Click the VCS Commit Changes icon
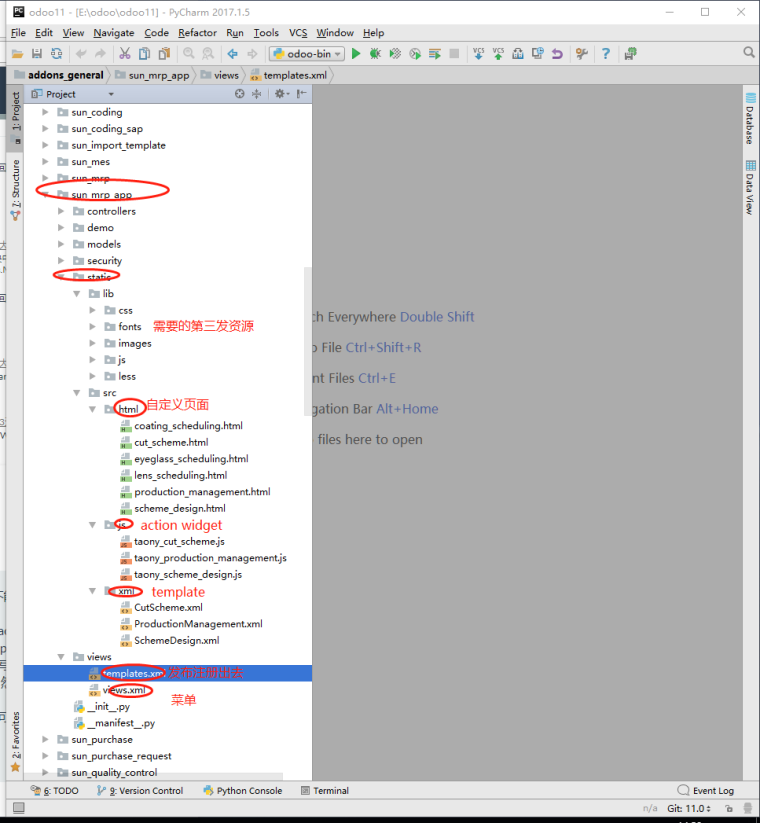Screen dimensions: 760x823 click(498, 54)
